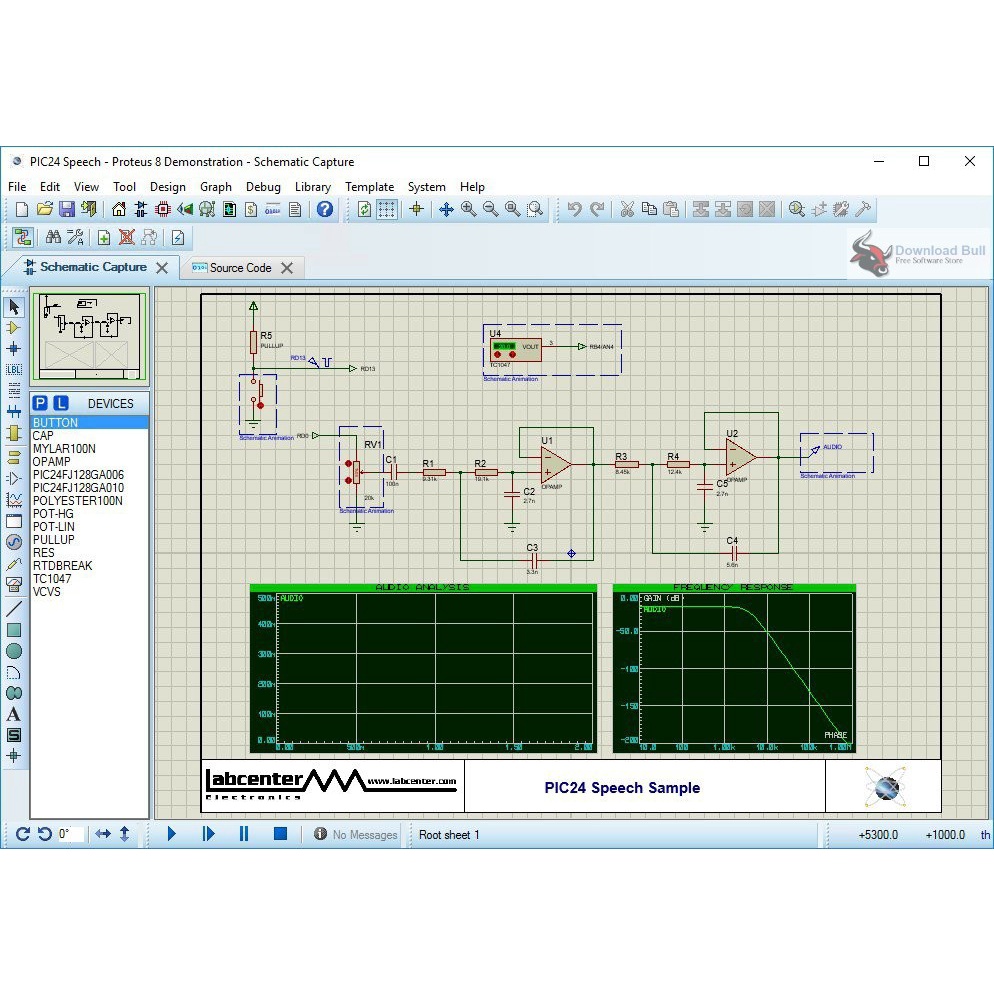Toggle wire autorouter button
The image size is (994, 994).
click(x=22, y=237)
